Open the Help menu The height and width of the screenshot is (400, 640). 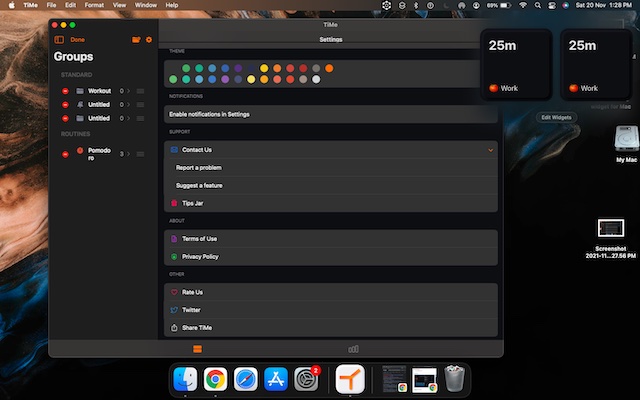[172, 5]
